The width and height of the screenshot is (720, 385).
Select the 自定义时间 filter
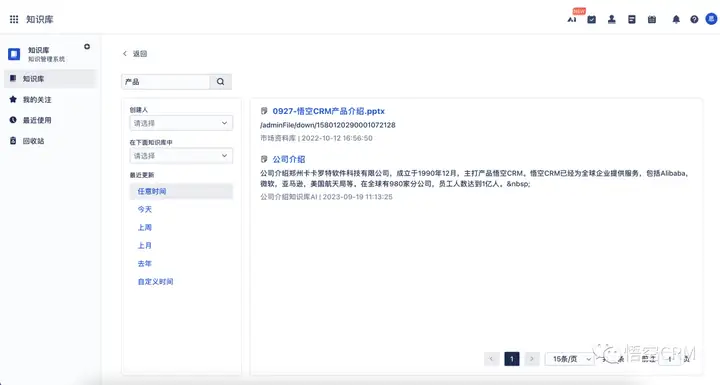click(x=155, y=282)
